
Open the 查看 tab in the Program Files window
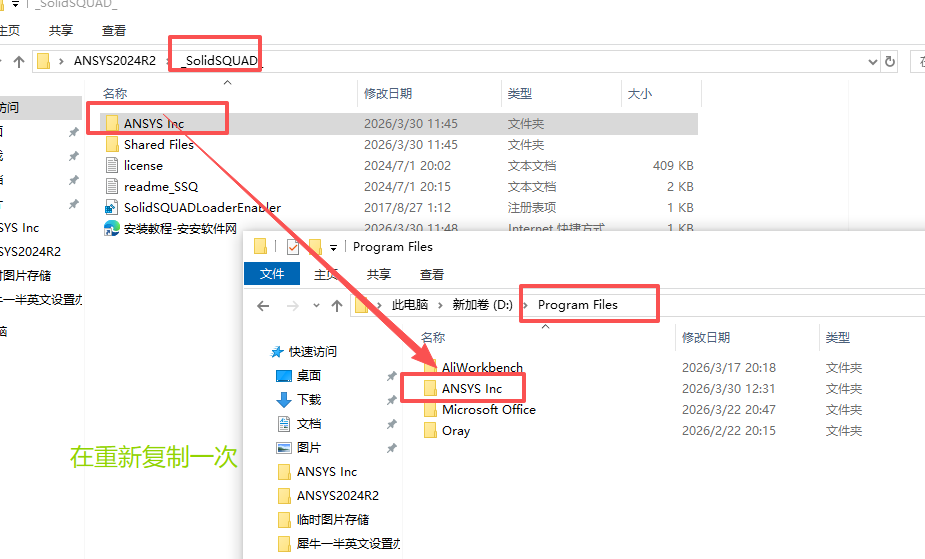[432, 274]
